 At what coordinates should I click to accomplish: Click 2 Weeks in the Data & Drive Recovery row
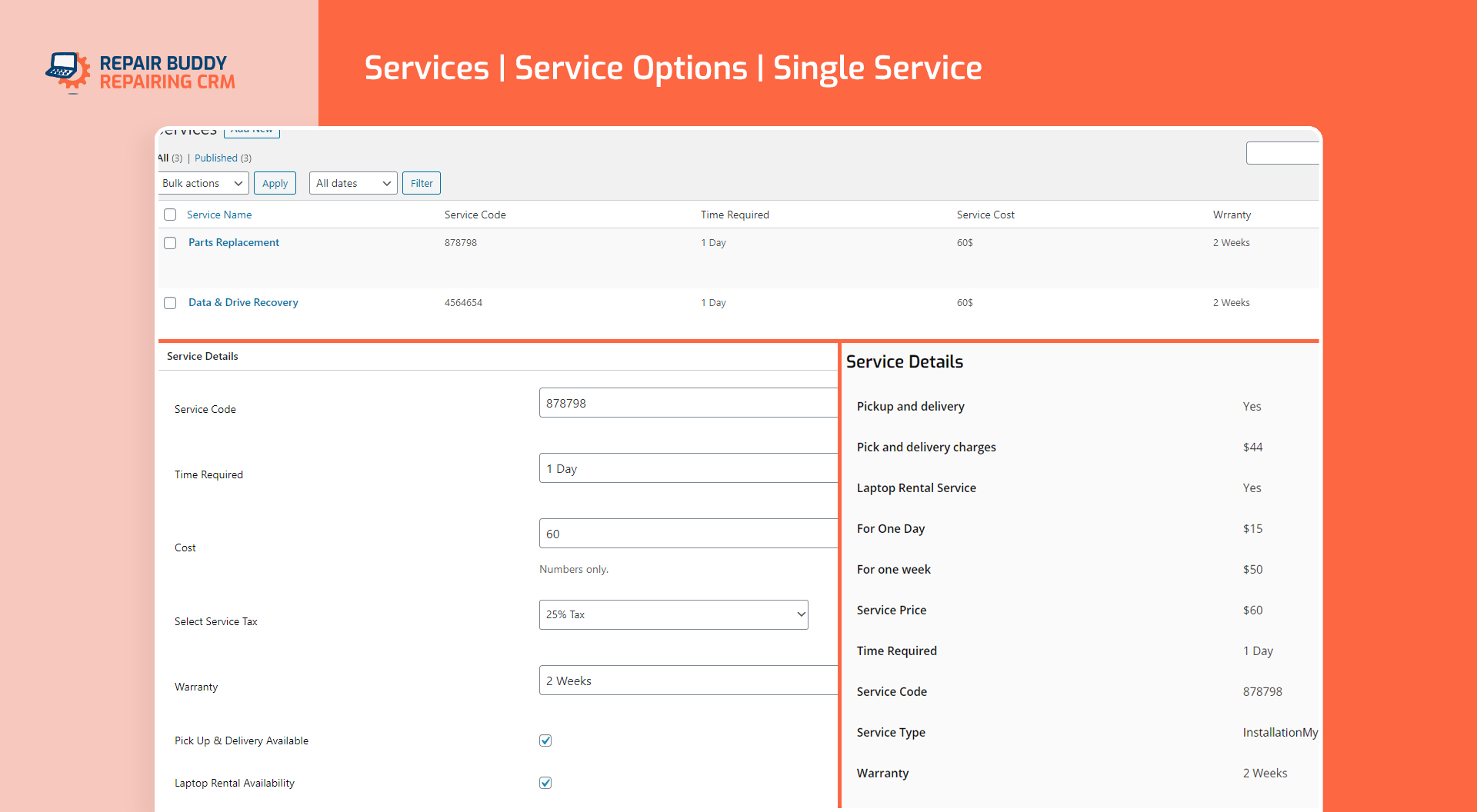[1232, 302]
